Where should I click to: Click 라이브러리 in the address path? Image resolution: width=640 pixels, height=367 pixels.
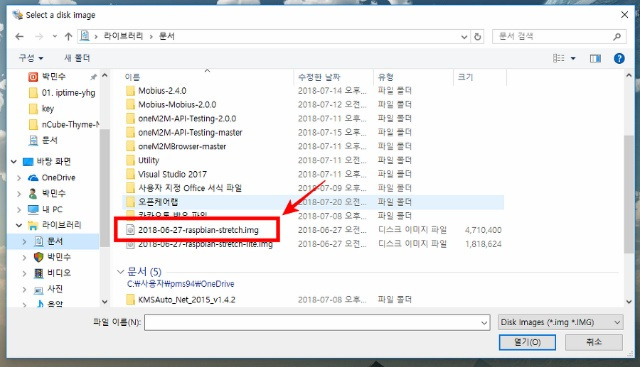[x=123, y=36]
